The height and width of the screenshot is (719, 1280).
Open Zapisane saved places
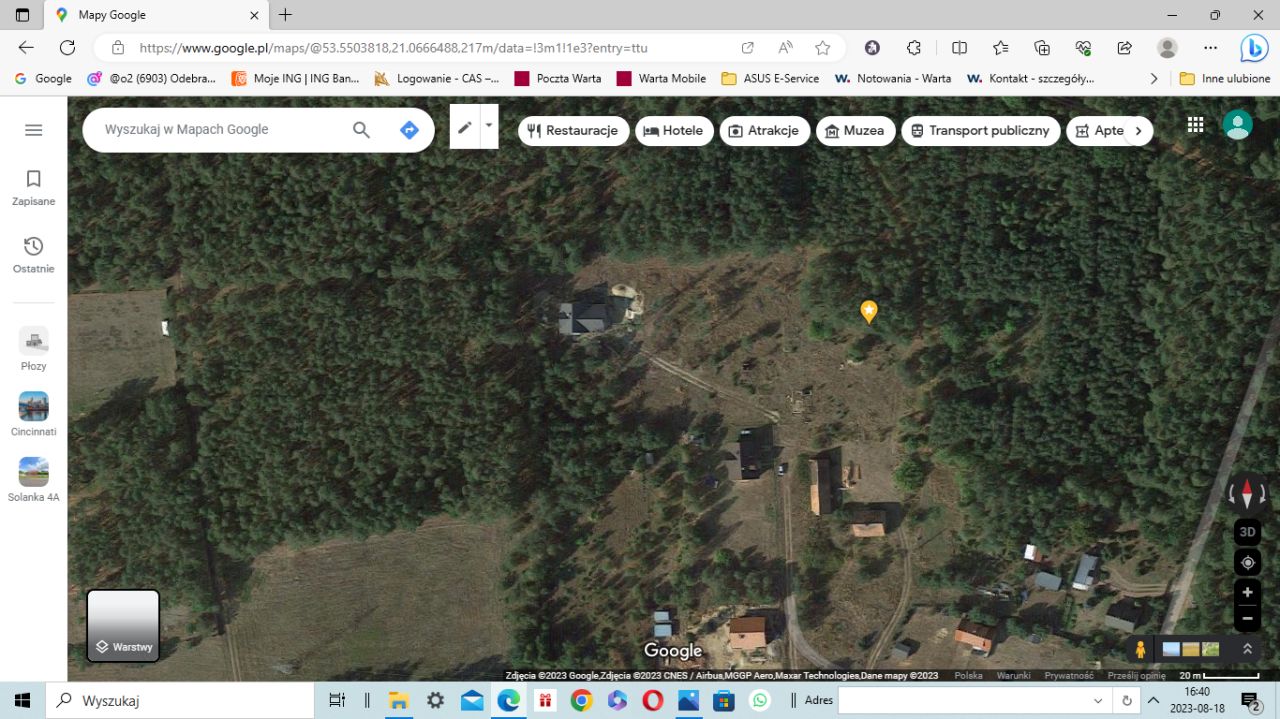[x=34, y=188]
